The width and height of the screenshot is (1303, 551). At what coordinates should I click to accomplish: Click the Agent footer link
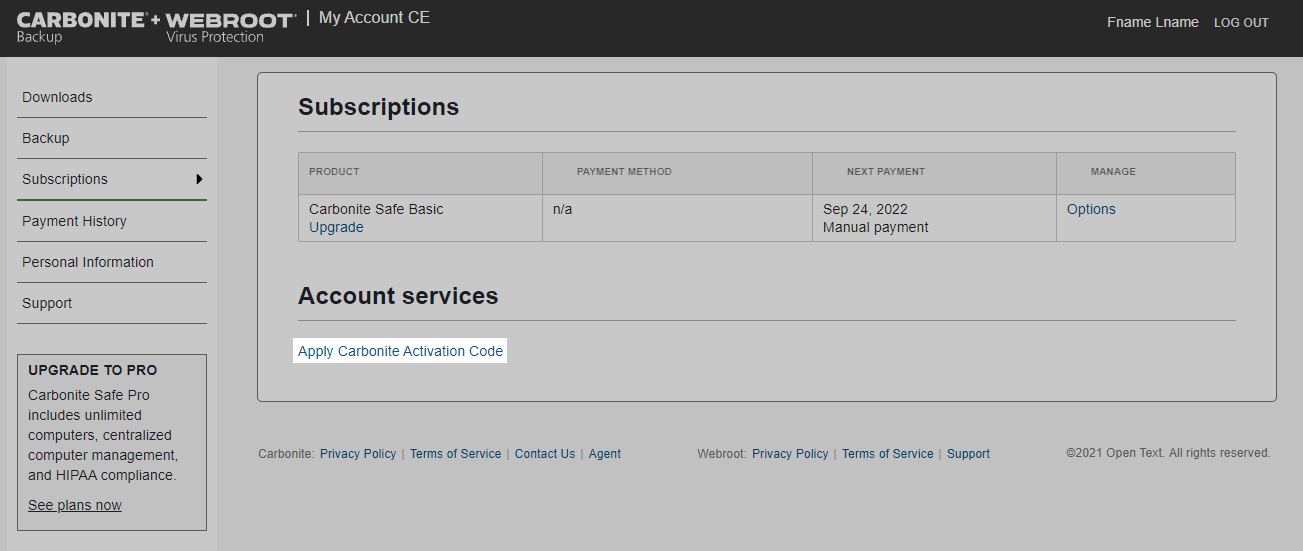coord(605,454)
